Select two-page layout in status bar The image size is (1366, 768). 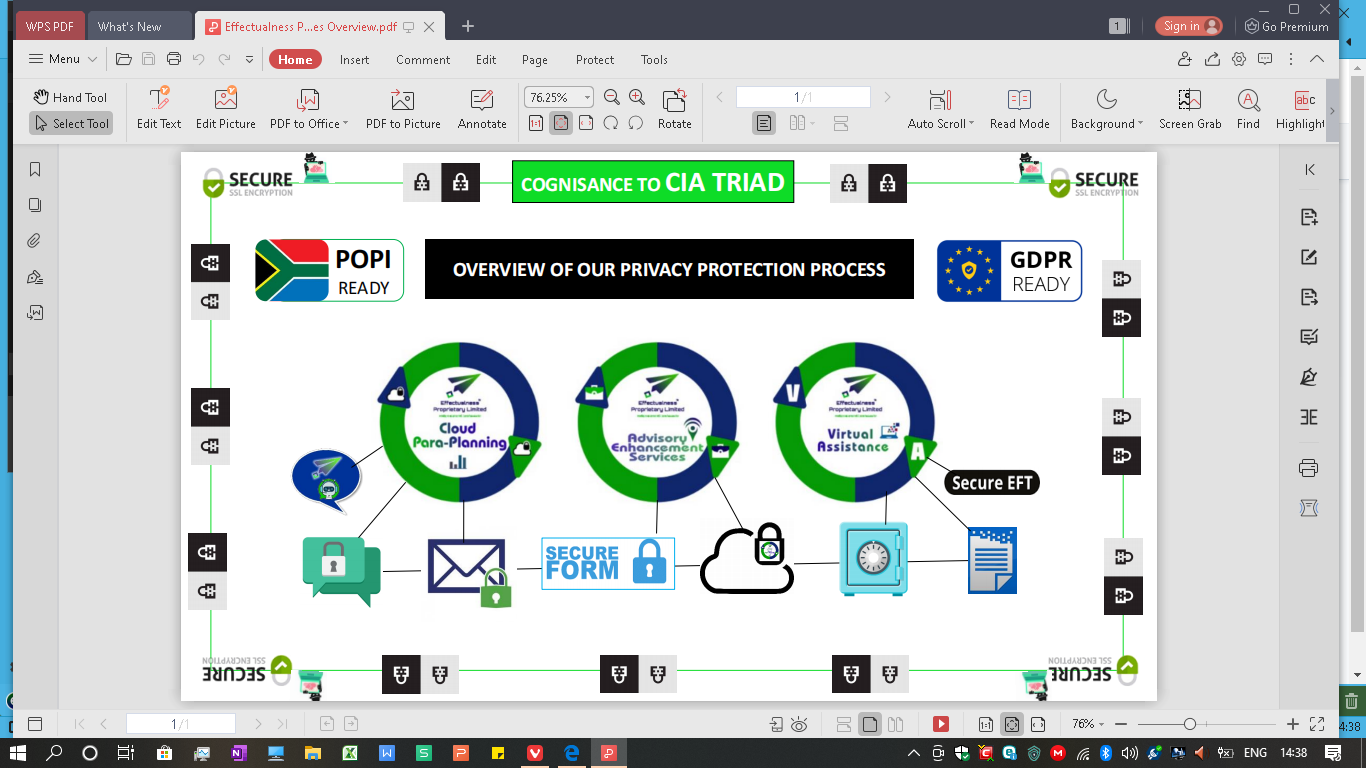point(896,724)
